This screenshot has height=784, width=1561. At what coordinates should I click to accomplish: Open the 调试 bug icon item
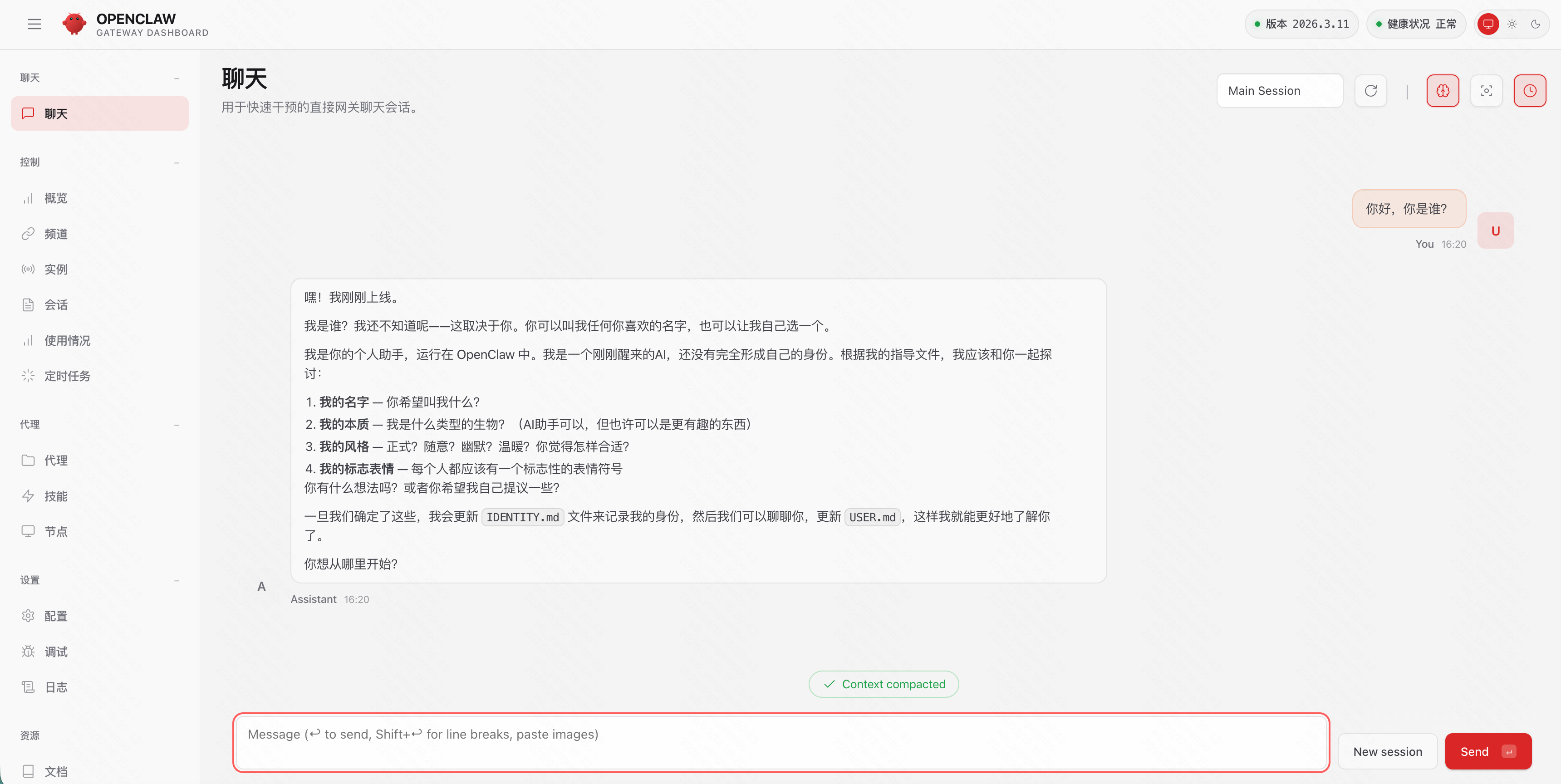tap(55, 652)
